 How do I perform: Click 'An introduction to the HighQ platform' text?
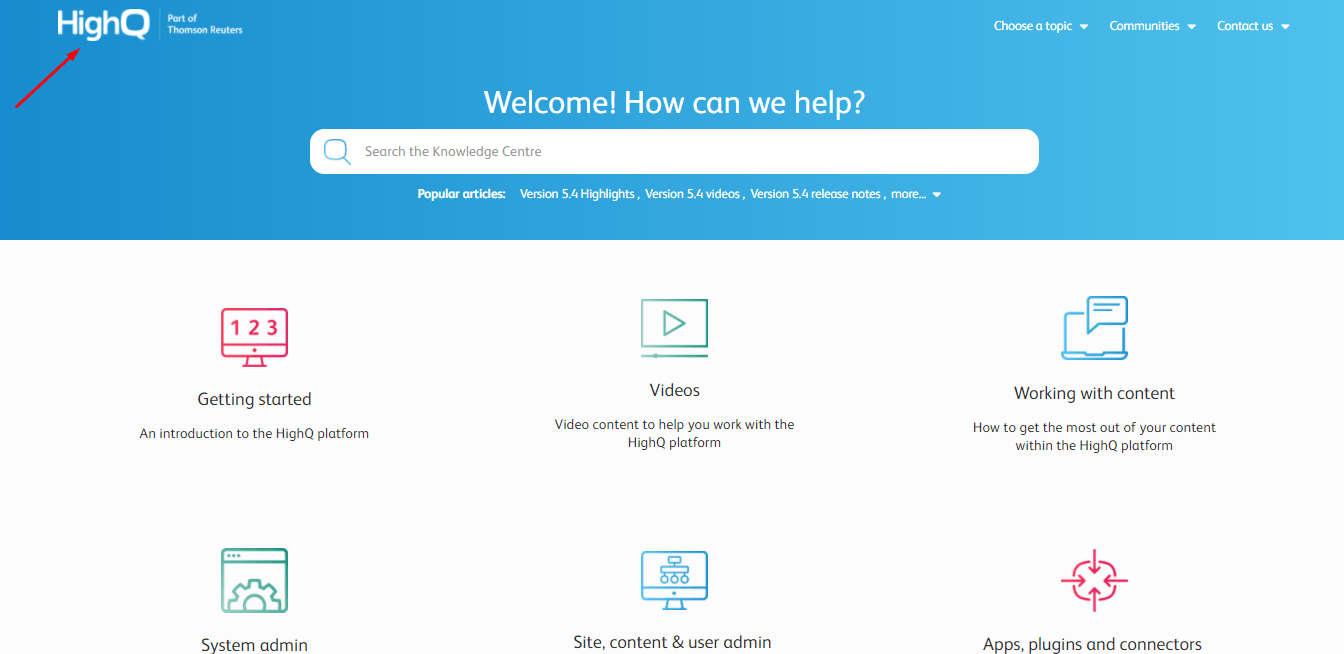[x=254, y=434]
